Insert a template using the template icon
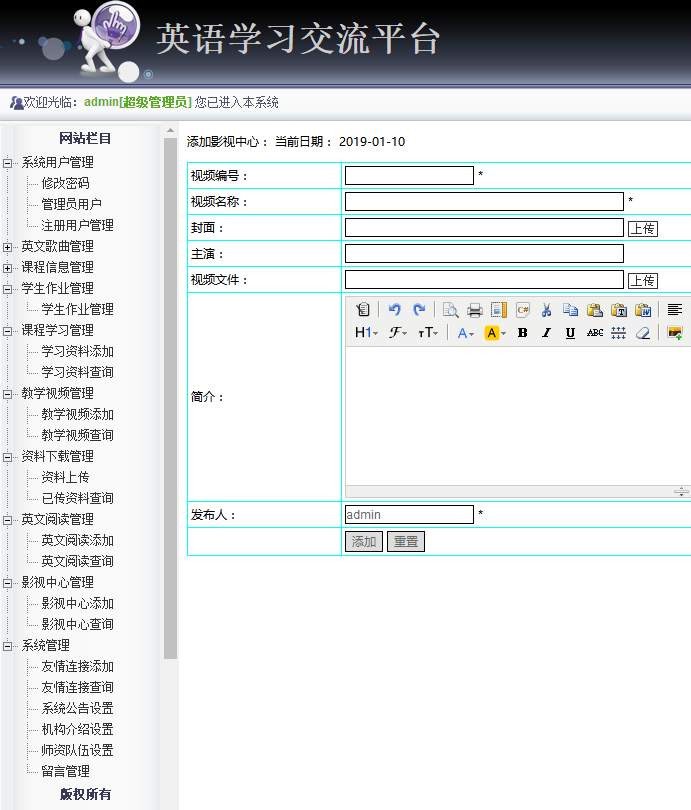Image resolution: width=691 pixels, height=810 pixels. 498,309
